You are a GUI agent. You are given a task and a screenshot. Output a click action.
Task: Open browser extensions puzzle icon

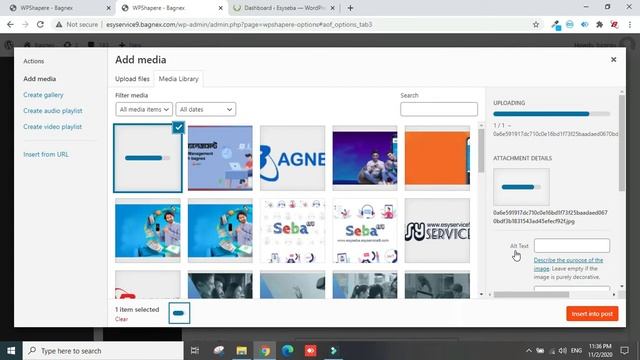point(599,24)
